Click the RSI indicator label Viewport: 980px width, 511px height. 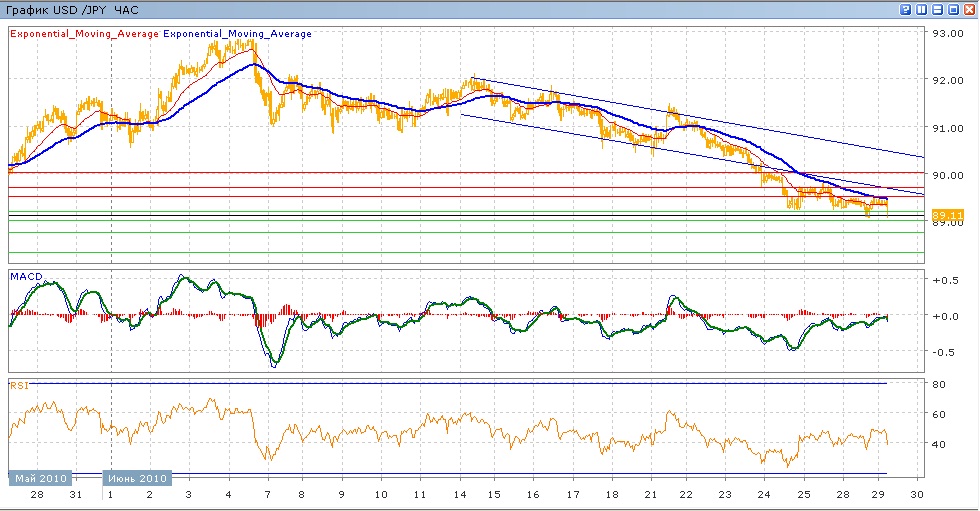click(x=19, y=384)
